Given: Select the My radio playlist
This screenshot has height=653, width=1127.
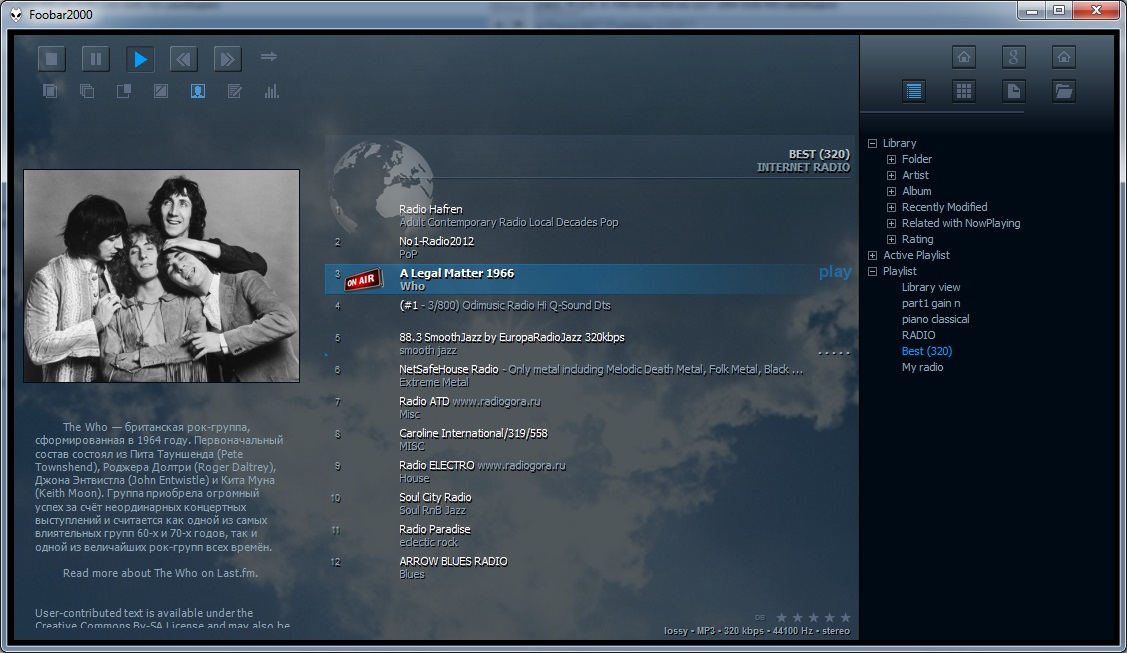Looking at the screenshot, I should 922,367.
